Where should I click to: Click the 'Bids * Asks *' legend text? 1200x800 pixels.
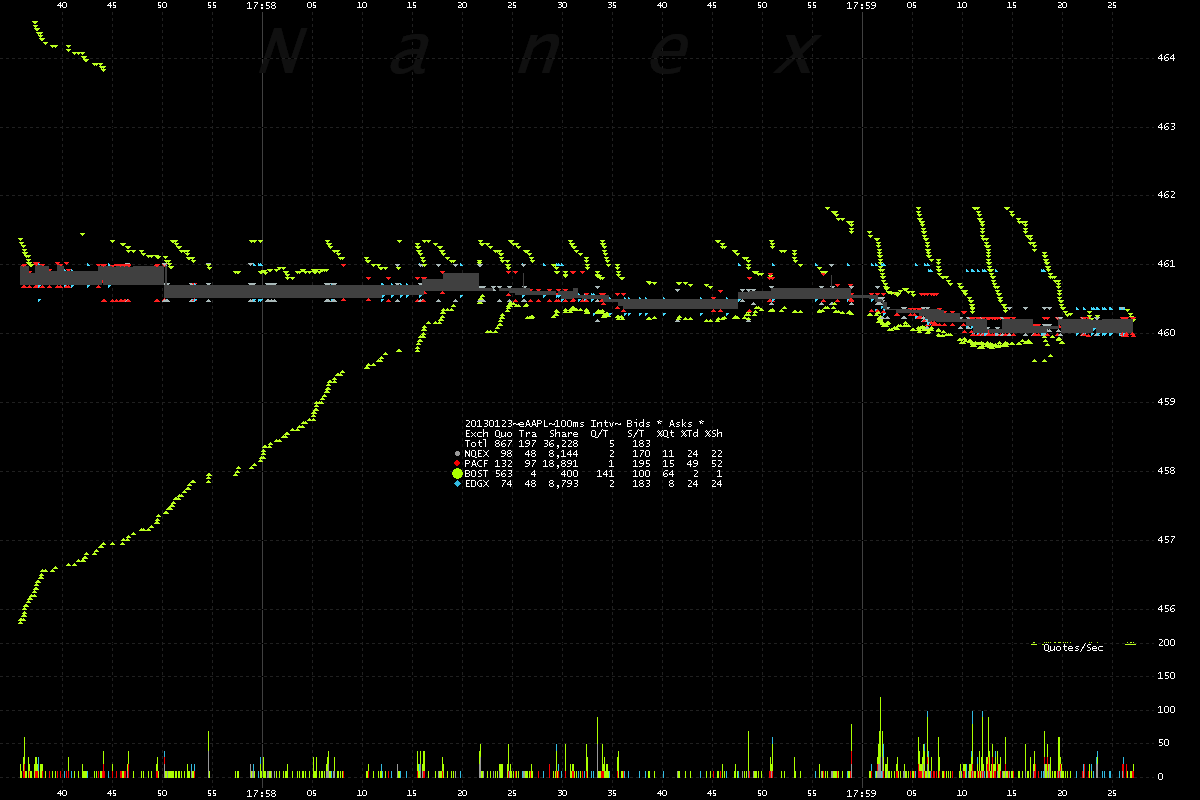[x=665, y=423]
